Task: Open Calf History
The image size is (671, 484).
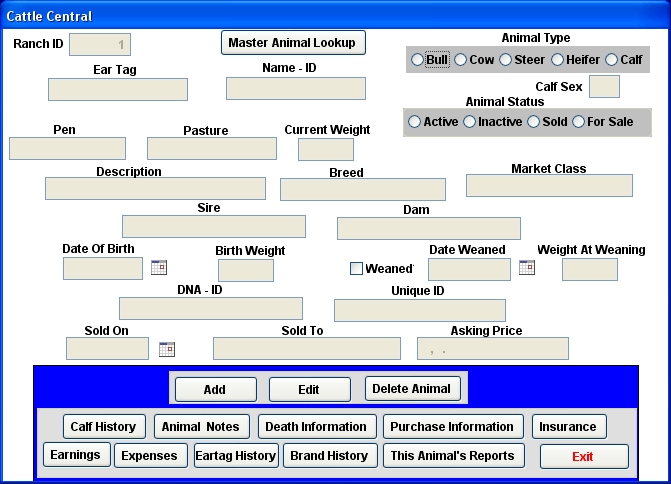Action: tap(103, 427)
